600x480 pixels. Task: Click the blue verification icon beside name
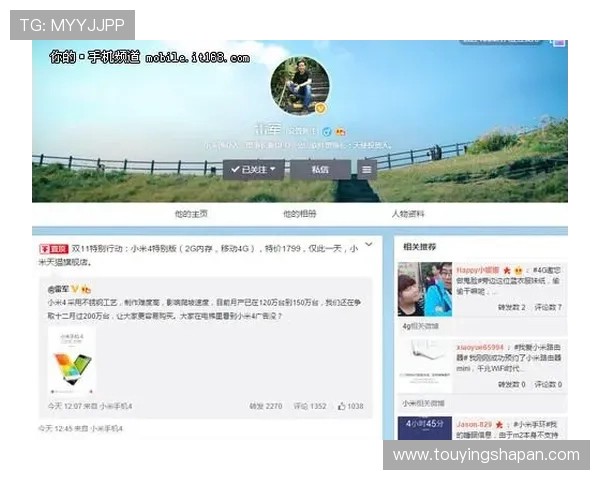326,132
